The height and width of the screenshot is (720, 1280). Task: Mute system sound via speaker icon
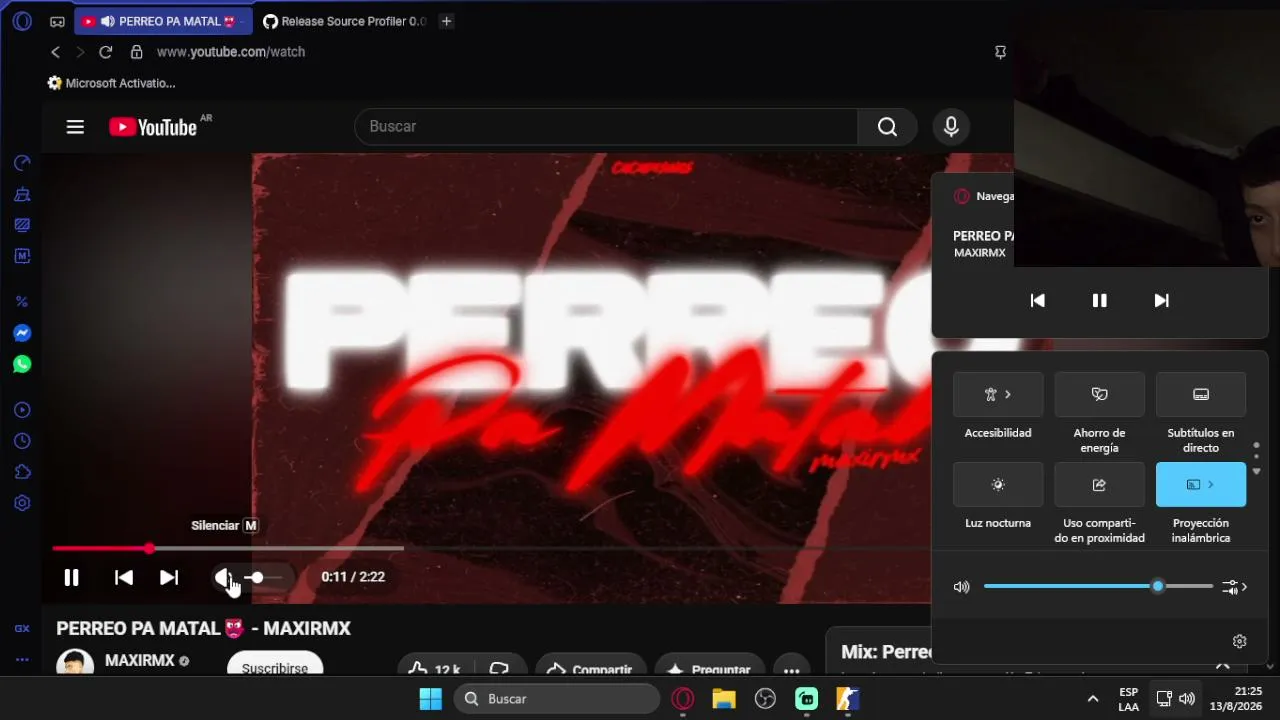[961, 587]
